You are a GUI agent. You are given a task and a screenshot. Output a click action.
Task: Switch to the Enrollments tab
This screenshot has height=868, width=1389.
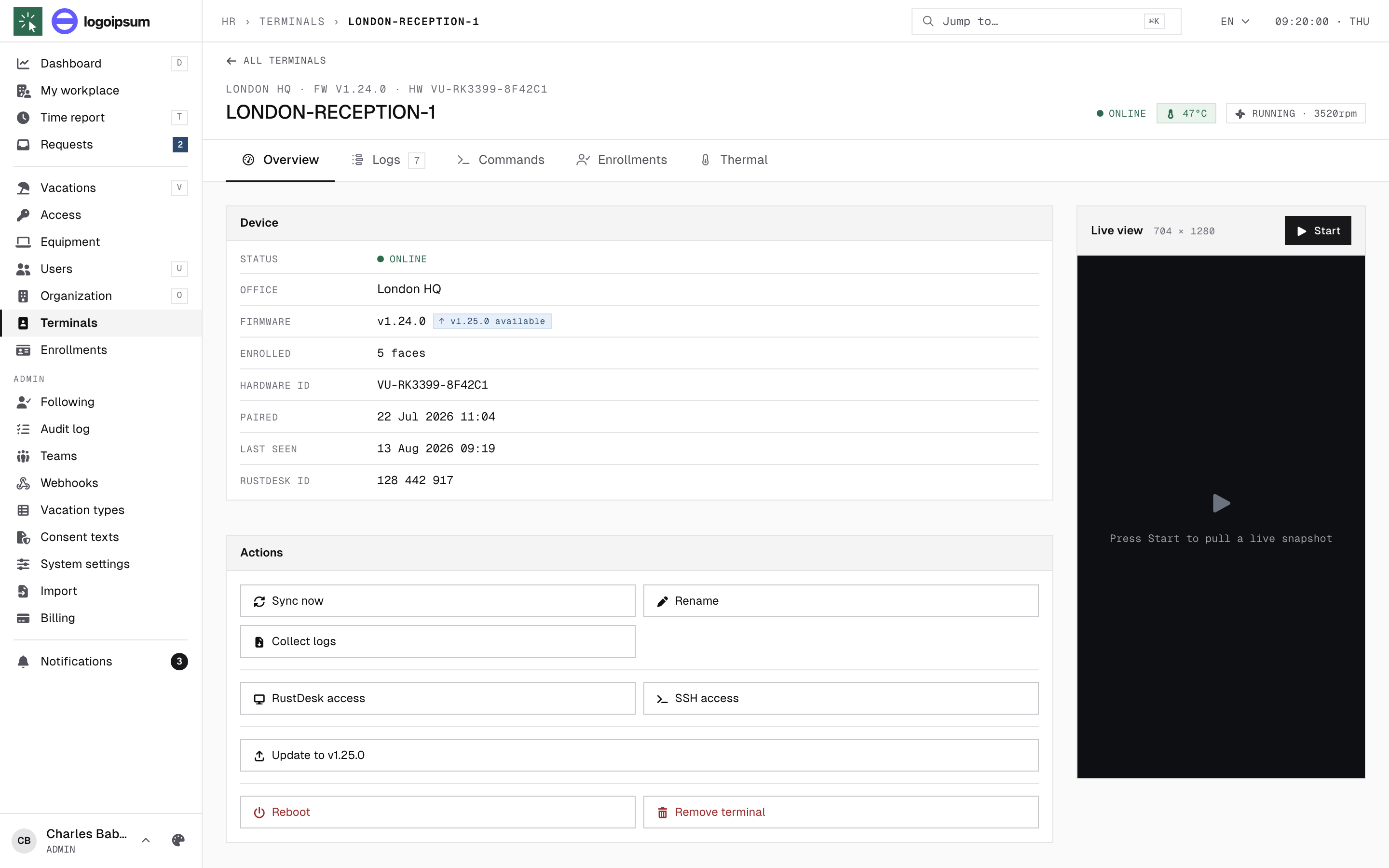[x=621, y=160]
